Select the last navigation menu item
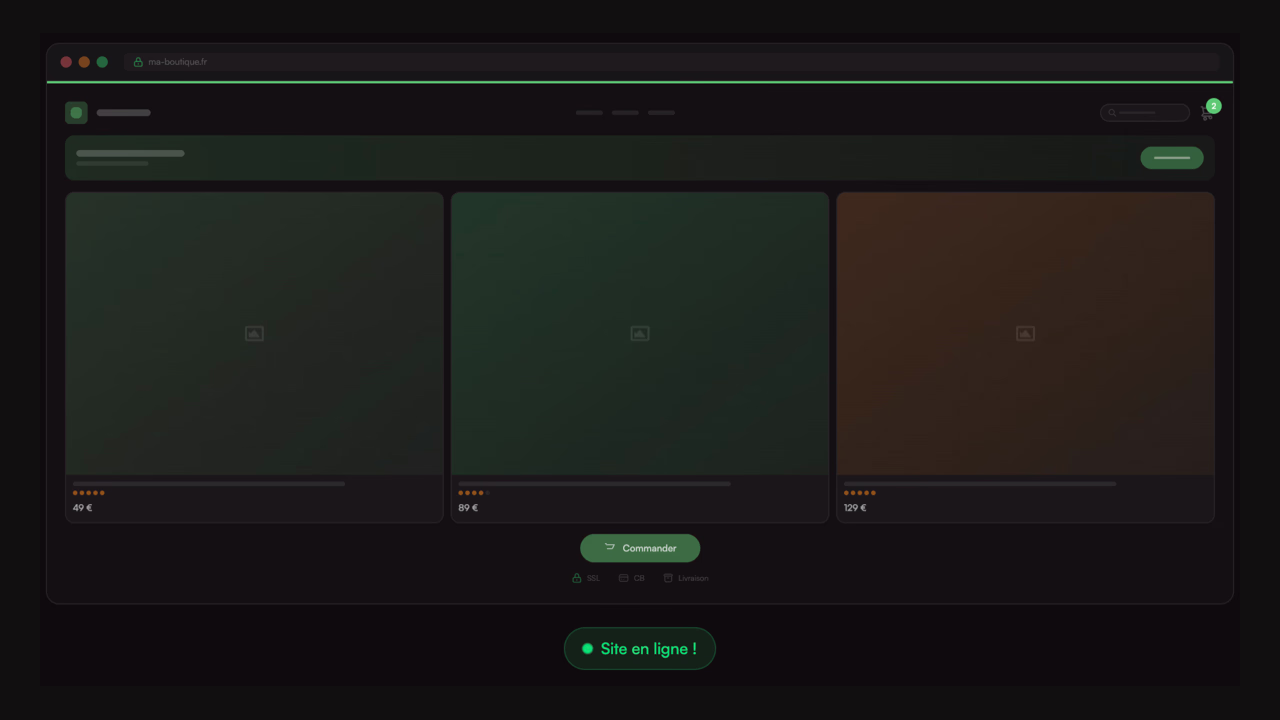Screen dimensions: 1280x720 click(661, 113)
